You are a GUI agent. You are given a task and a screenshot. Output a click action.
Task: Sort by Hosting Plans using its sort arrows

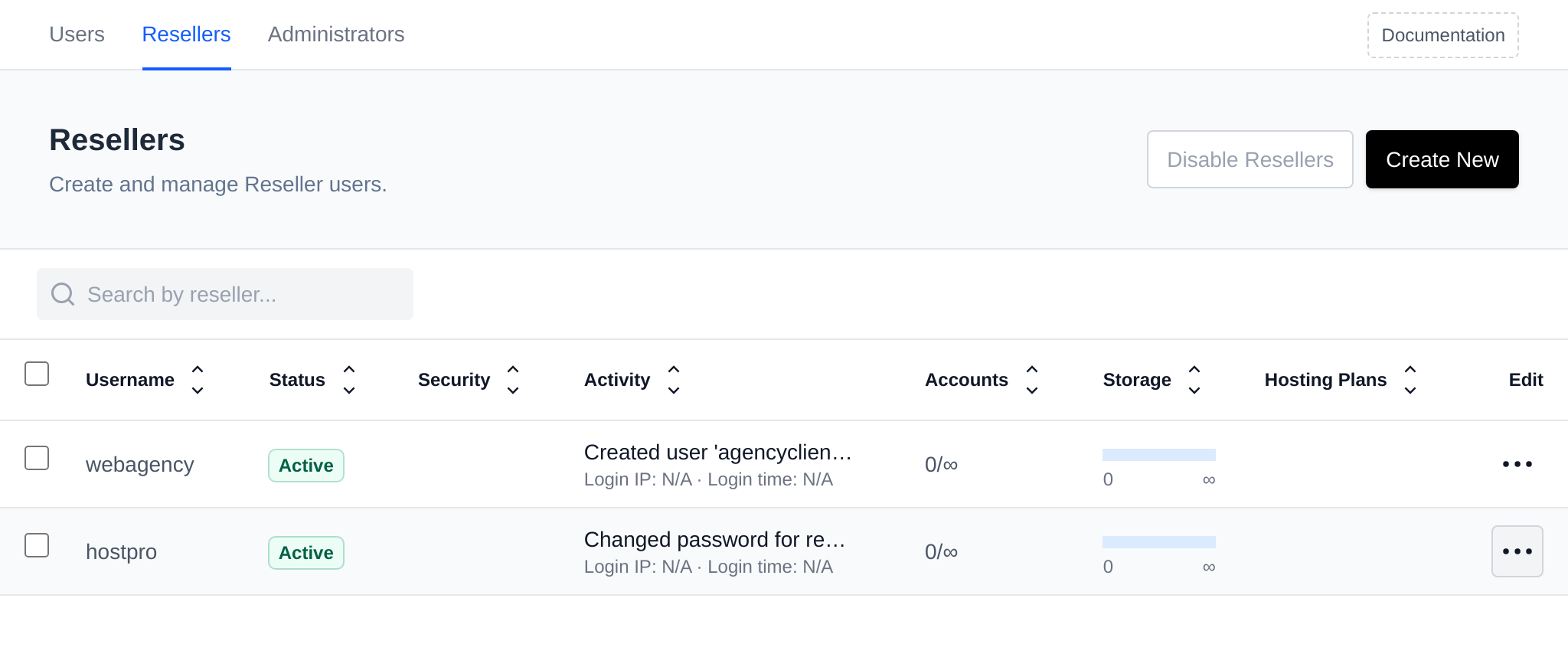tap(1410, 380)
